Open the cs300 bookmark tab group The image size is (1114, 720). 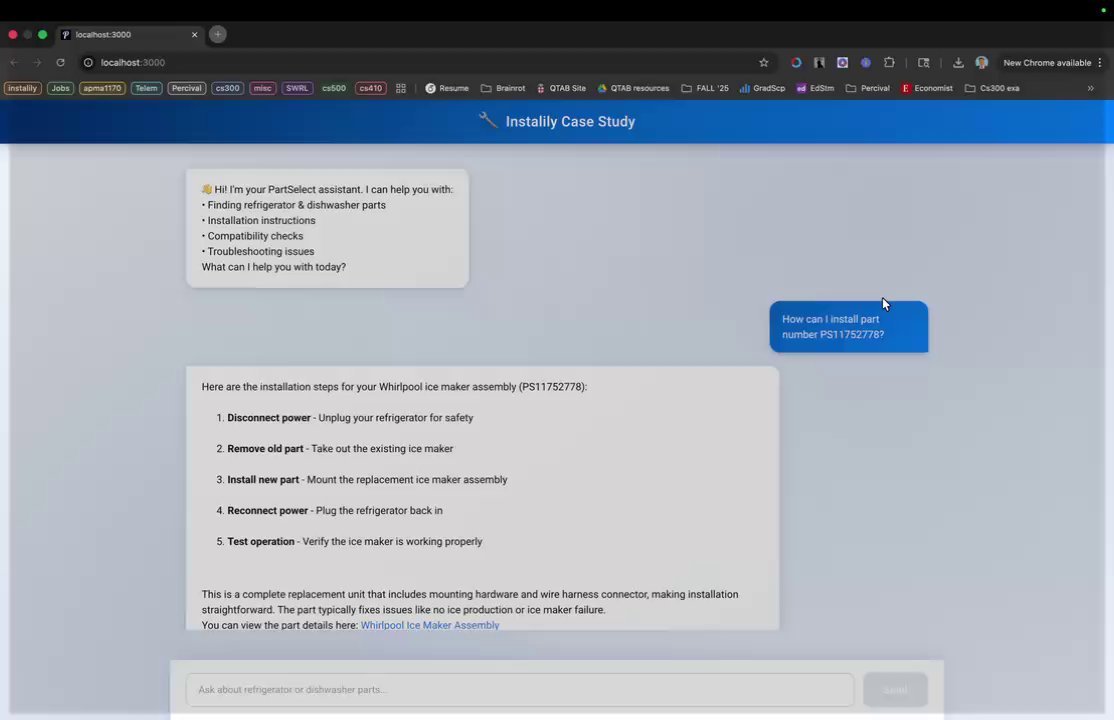pos(227,88)
